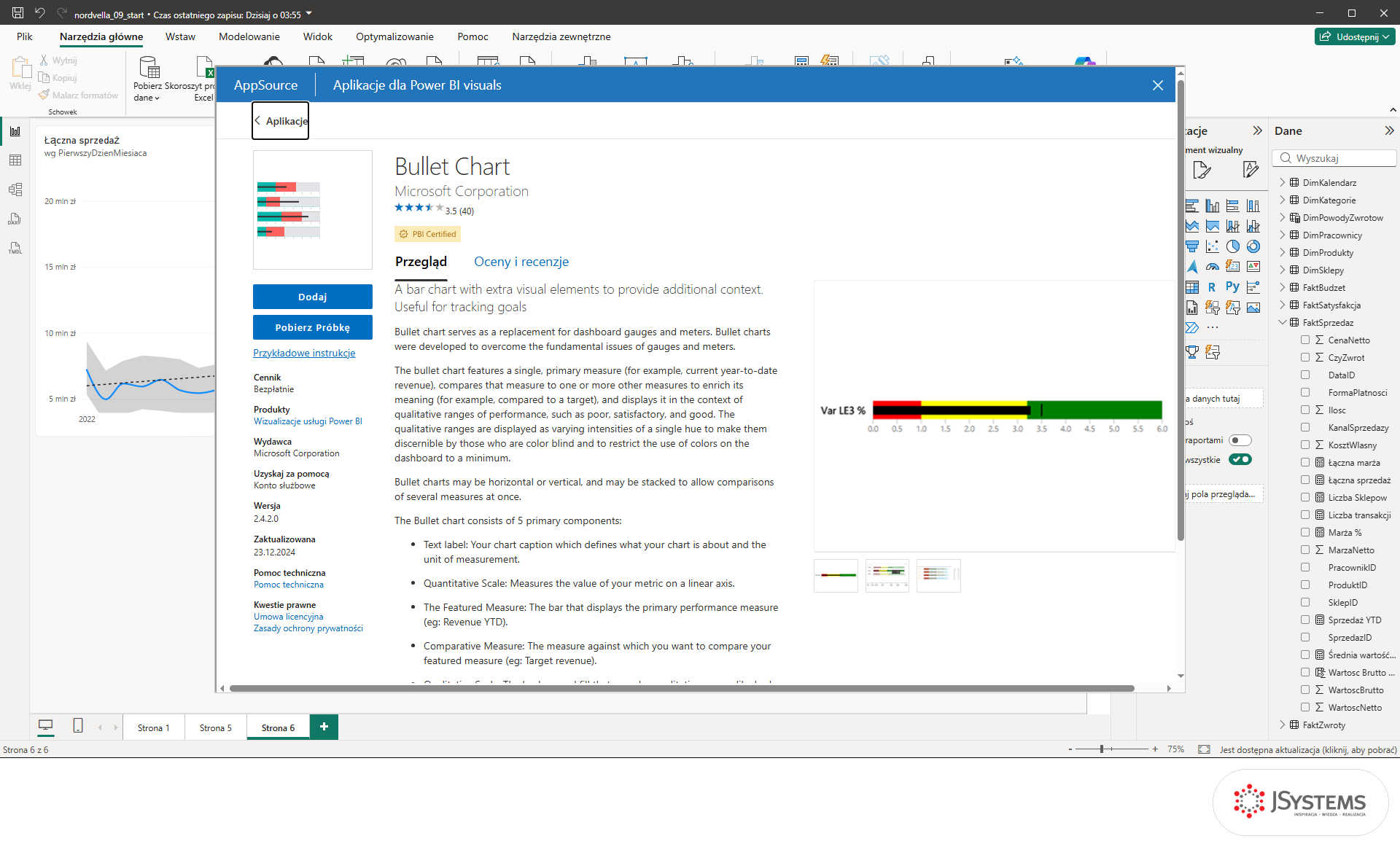
Task: Add a new page with plus button
Action: (x=324, y=727)
